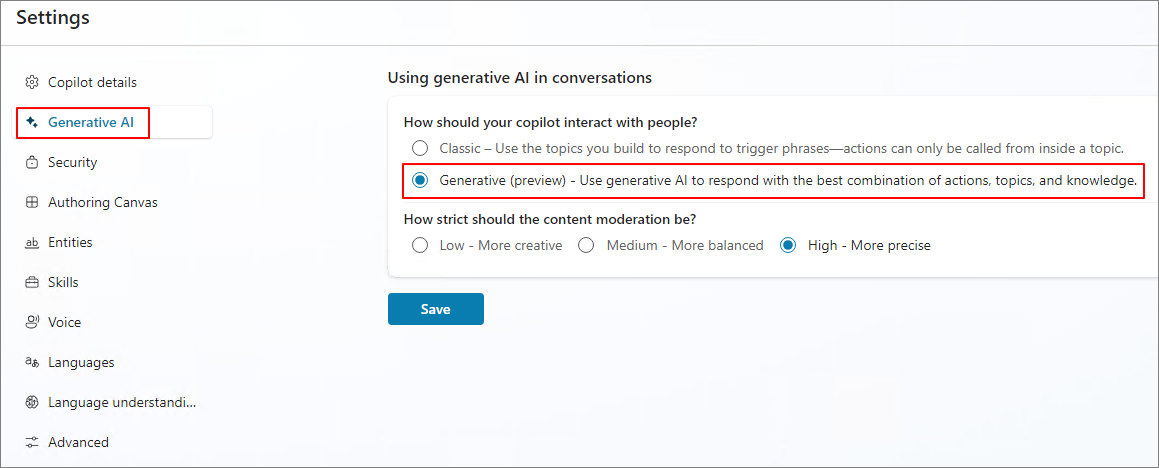Choose High - More precise moderation
This screenshot has width=1159, height=468.
point(788,245)
